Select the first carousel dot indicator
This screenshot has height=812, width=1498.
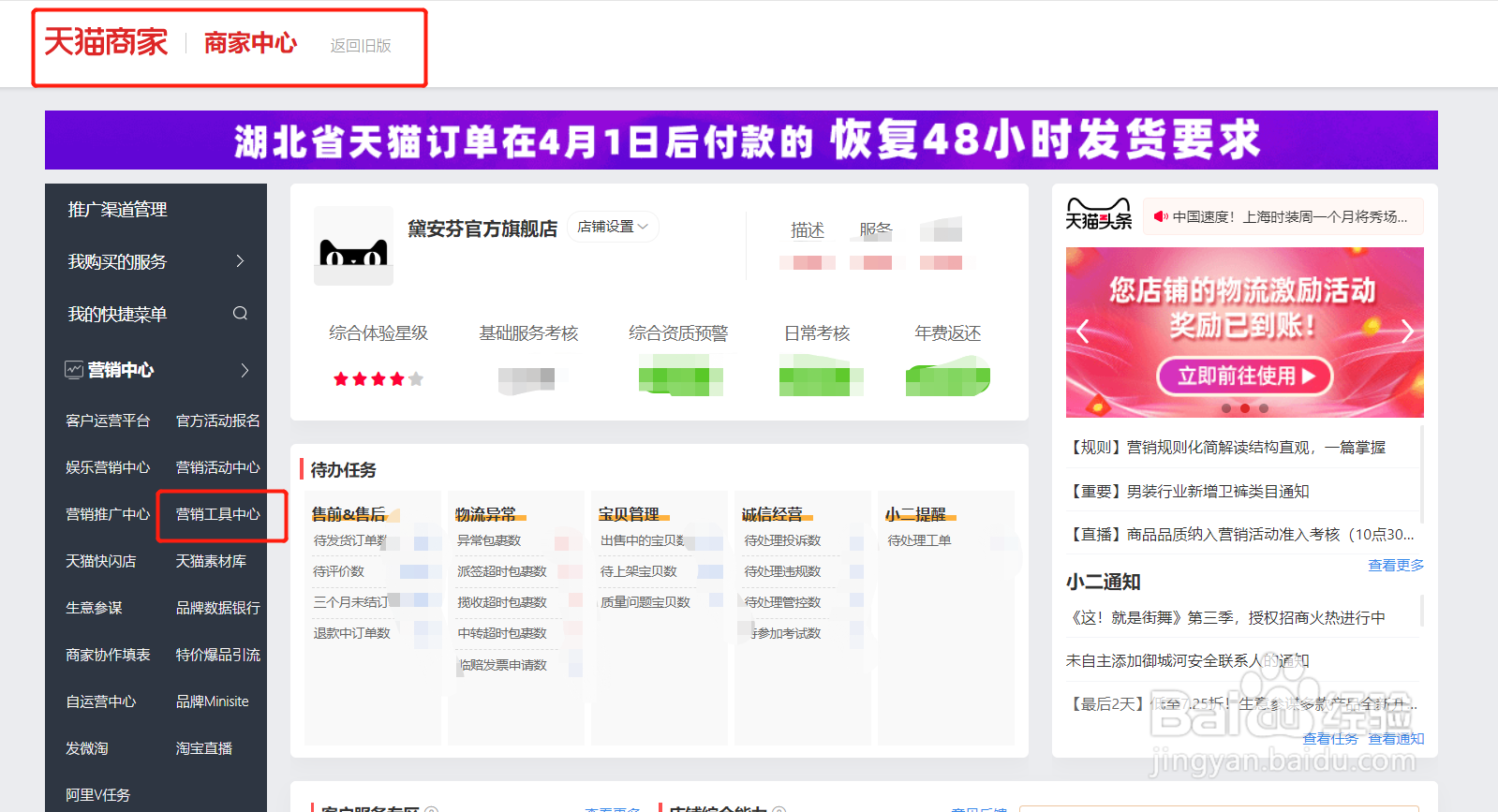point(1226,408)
